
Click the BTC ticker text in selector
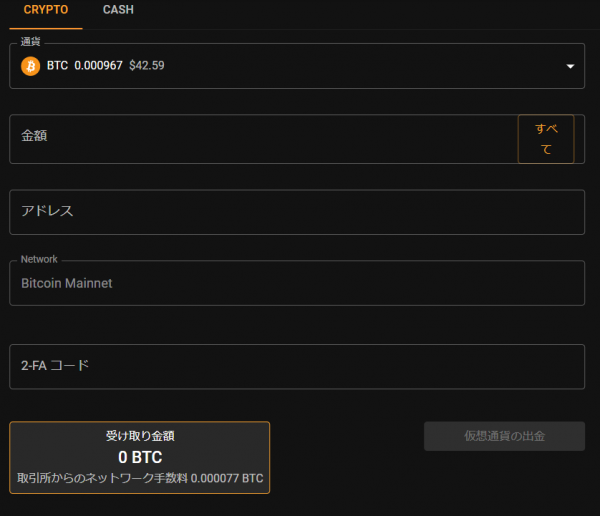(x=57, y=65)
